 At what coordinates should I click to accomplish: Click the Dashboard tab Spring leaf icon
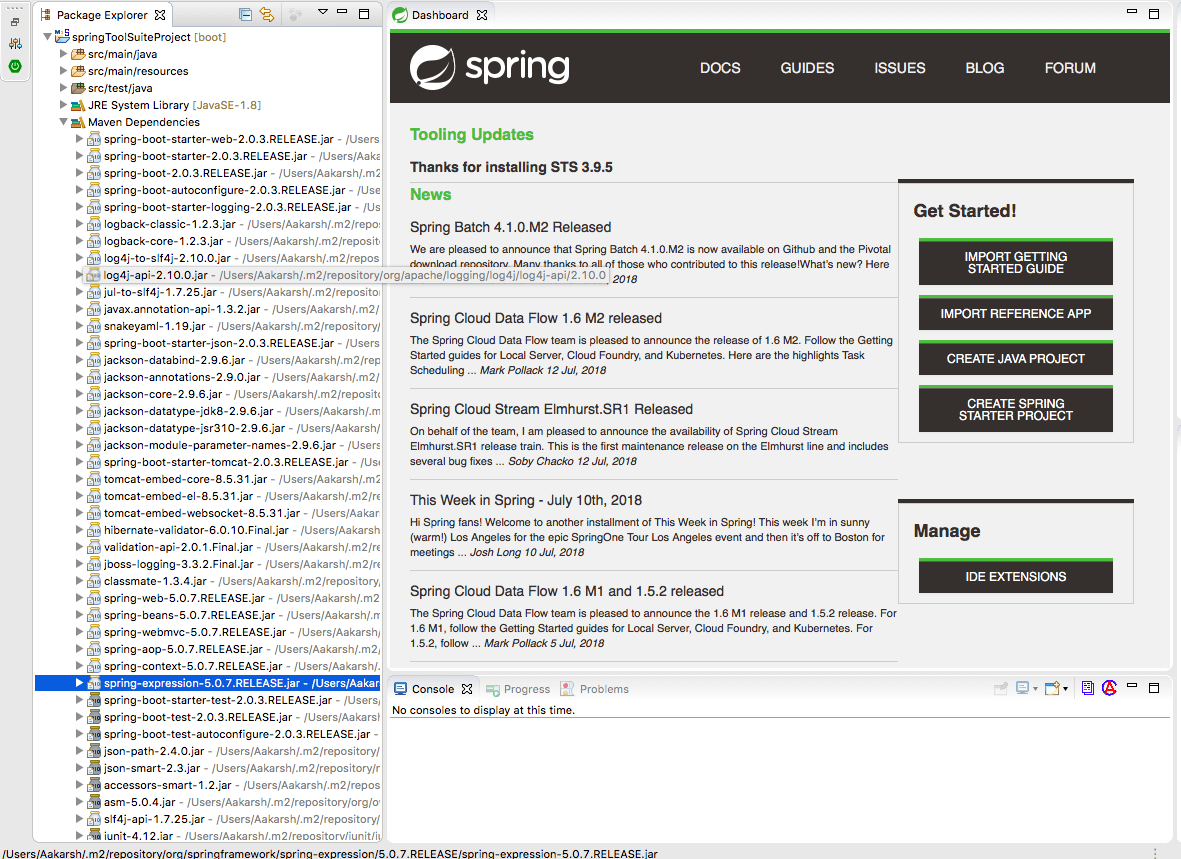[x=401, y=14]
